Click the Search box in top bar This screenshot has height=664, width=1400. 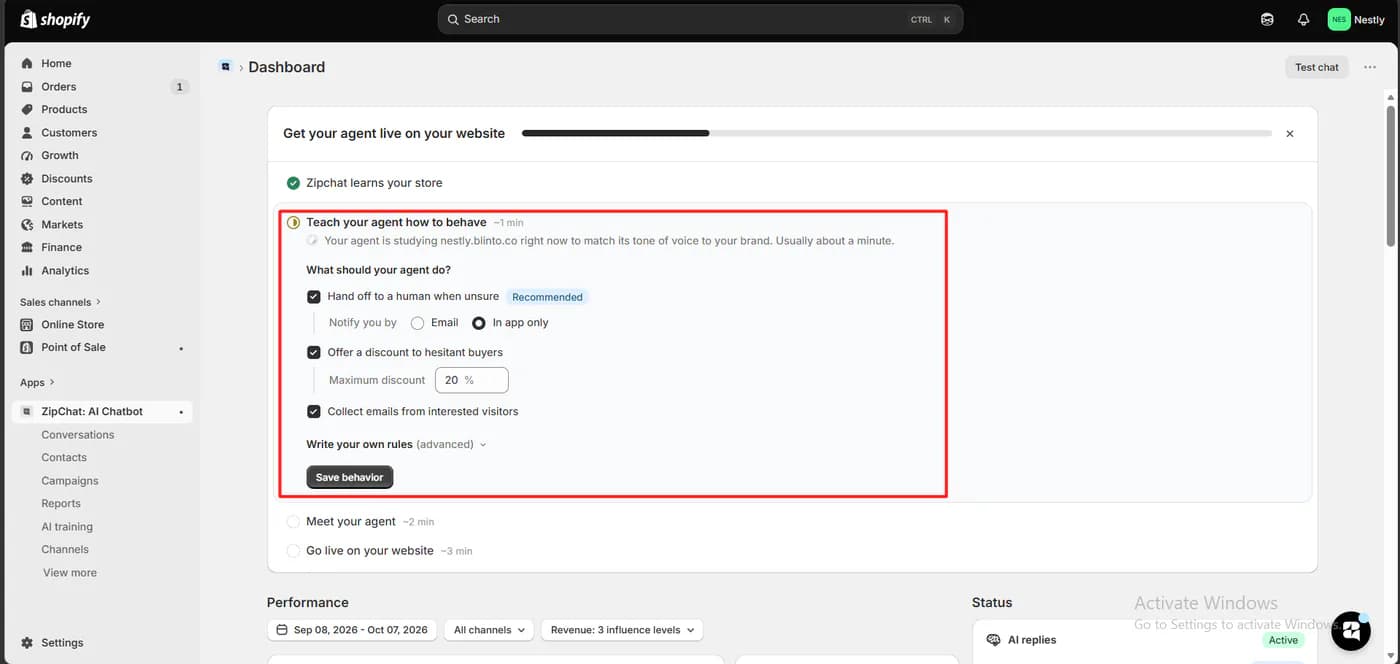coord(700,19)
